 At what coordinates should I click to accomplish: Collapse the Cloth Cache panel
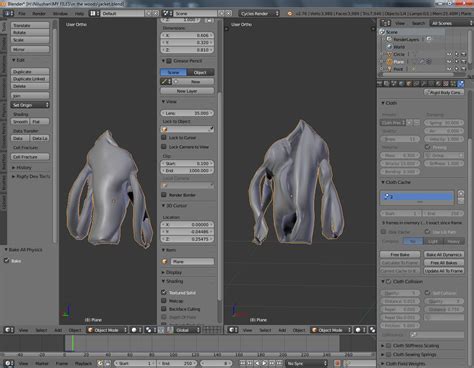click(x=383, y=182)
